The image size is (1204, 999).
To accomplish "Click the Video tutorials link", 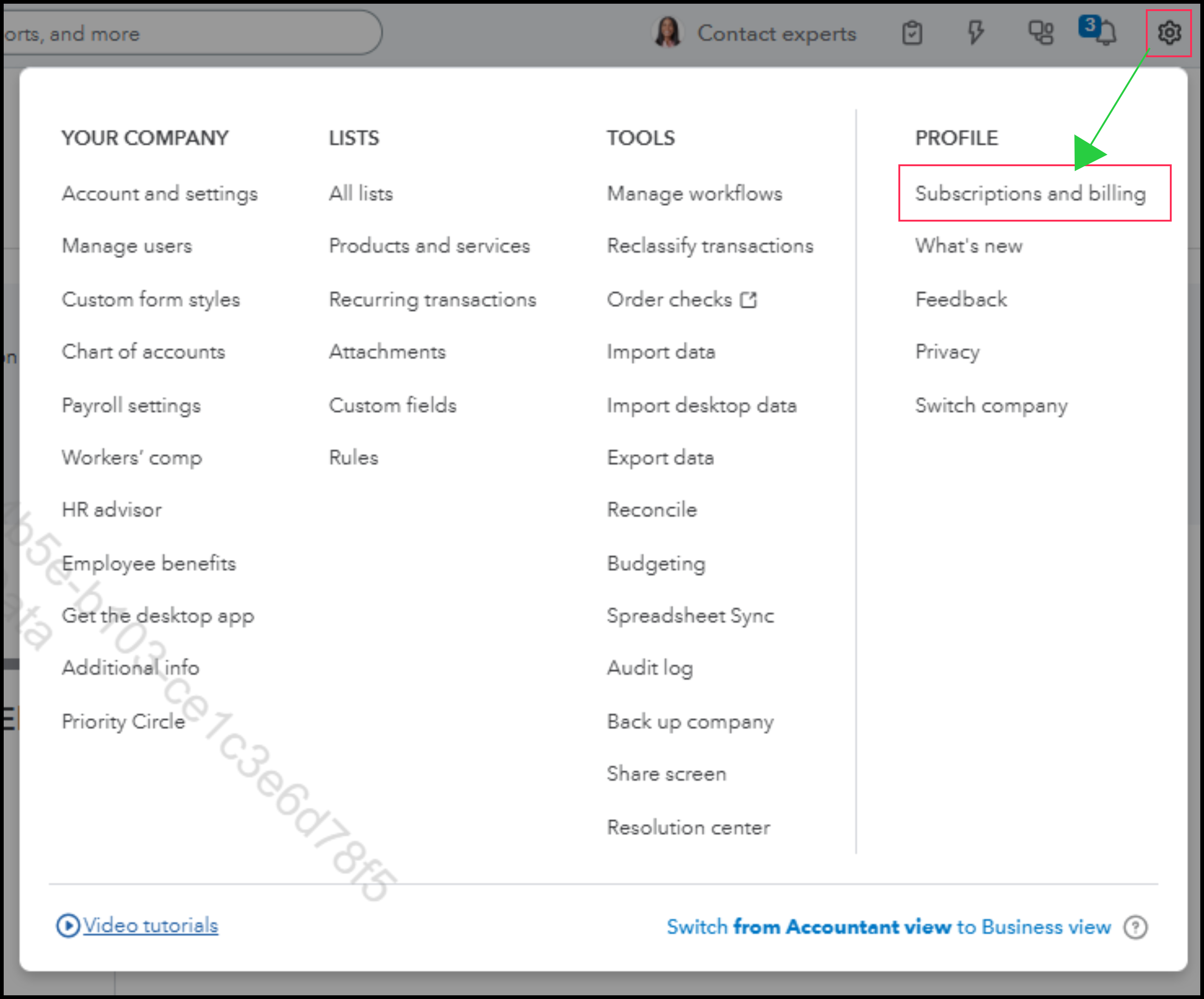I will point(150,926).
